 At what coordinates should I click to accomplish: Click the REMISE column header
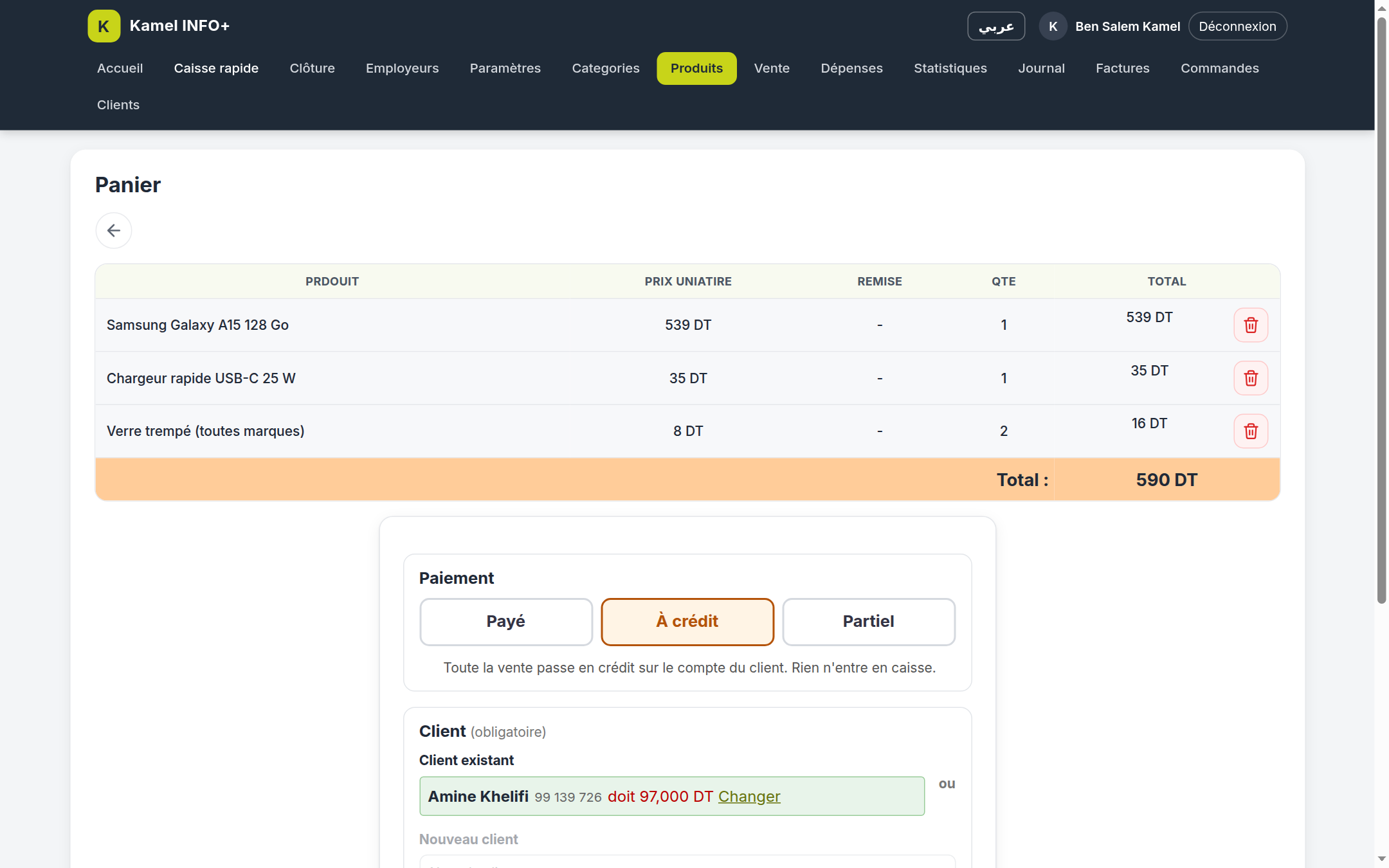coord(879,281)
